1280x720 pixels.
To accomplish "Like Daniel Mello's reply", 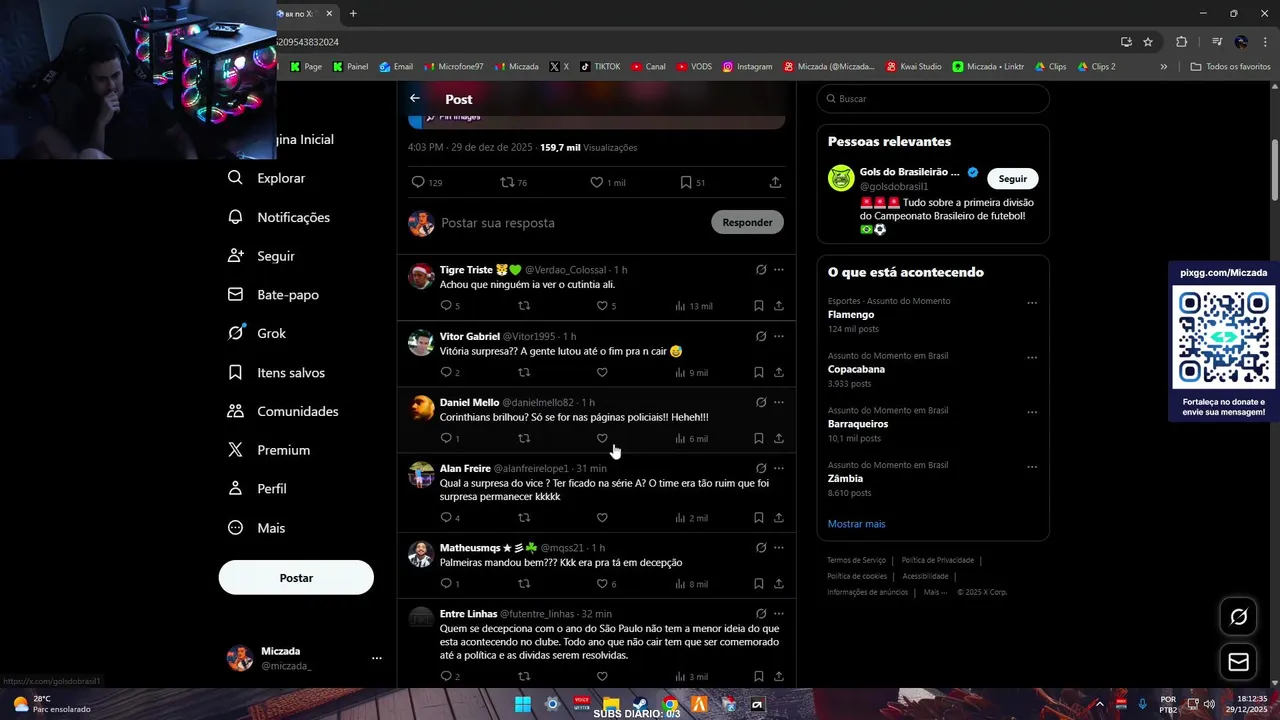I will point(602,438).
